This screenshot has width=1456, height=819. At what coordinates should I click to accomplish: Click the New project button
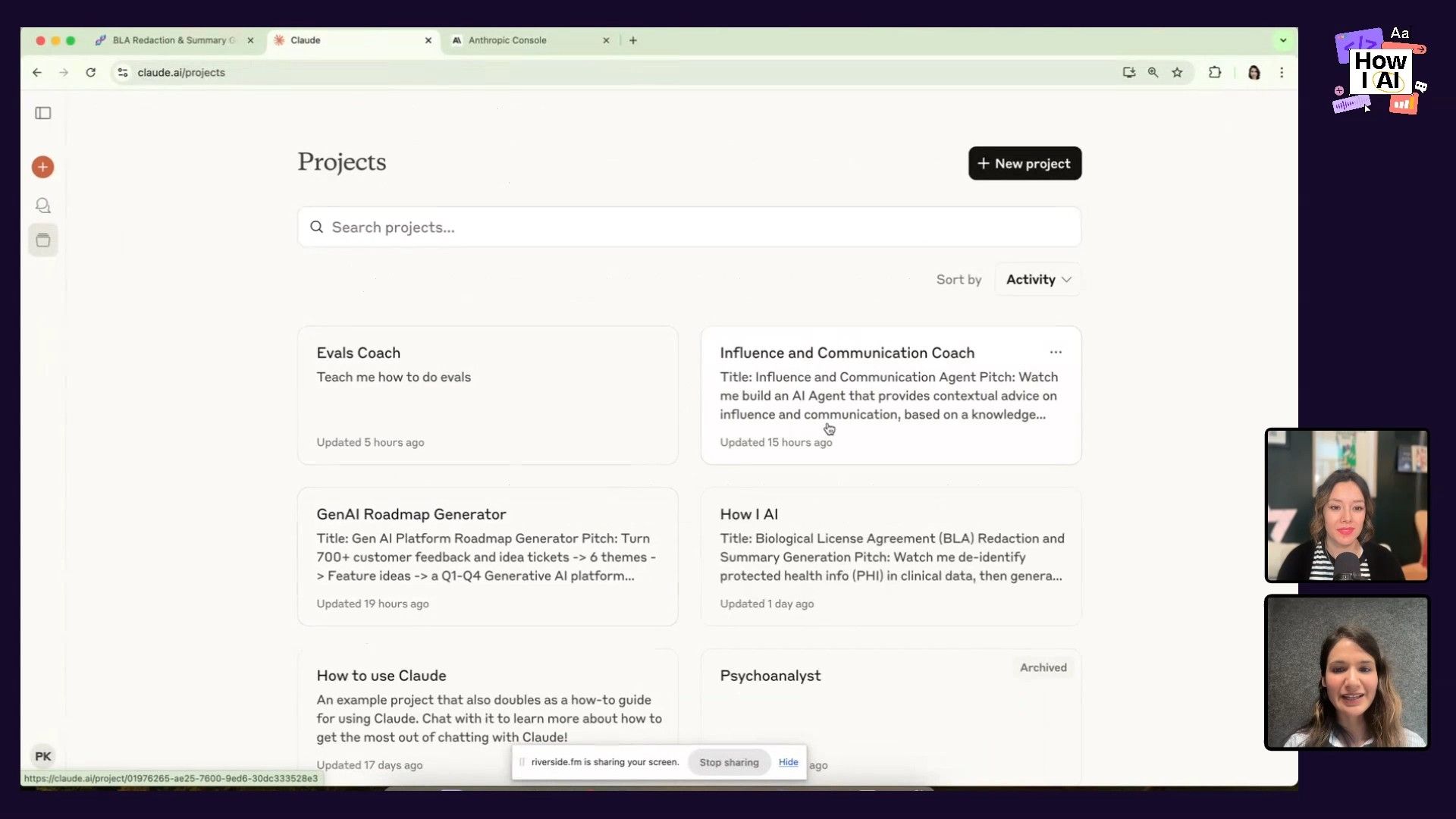1025,163
